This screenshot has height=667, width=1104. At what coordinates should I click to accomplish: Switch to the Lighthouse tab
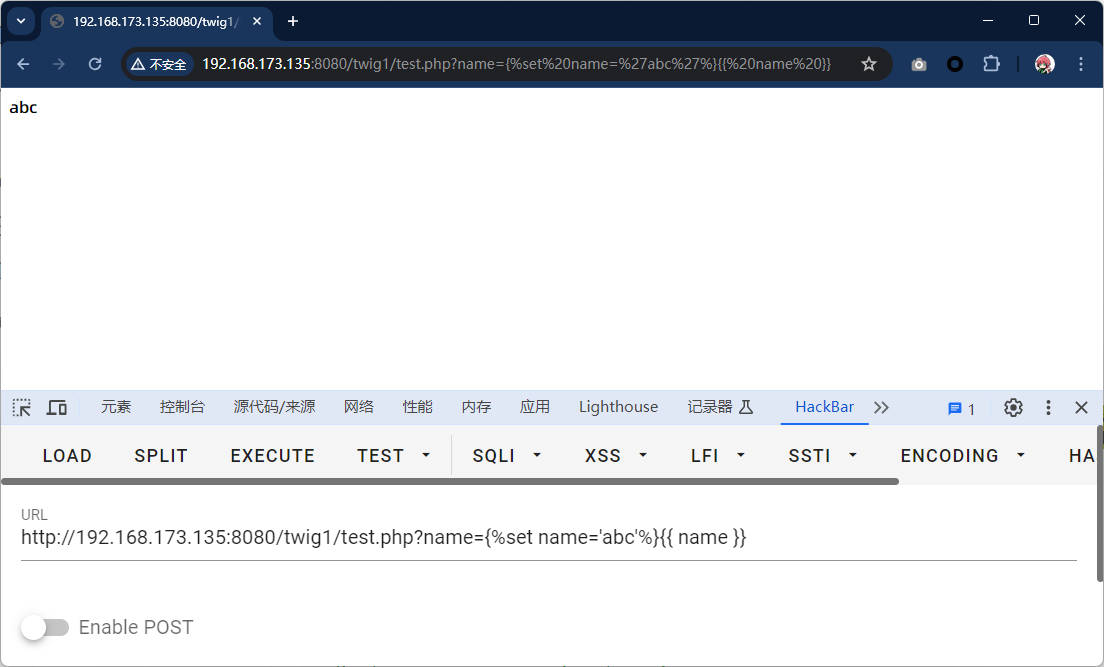[618, 407]
